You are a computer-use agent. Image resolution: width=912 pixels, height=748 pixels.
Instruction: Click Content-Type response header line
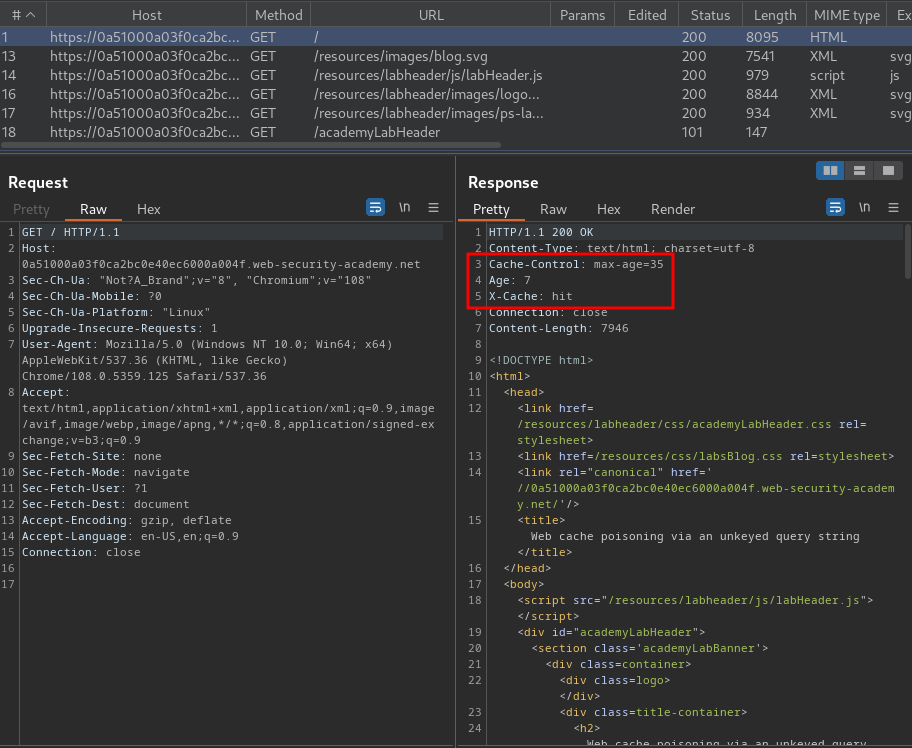point(621,248)
